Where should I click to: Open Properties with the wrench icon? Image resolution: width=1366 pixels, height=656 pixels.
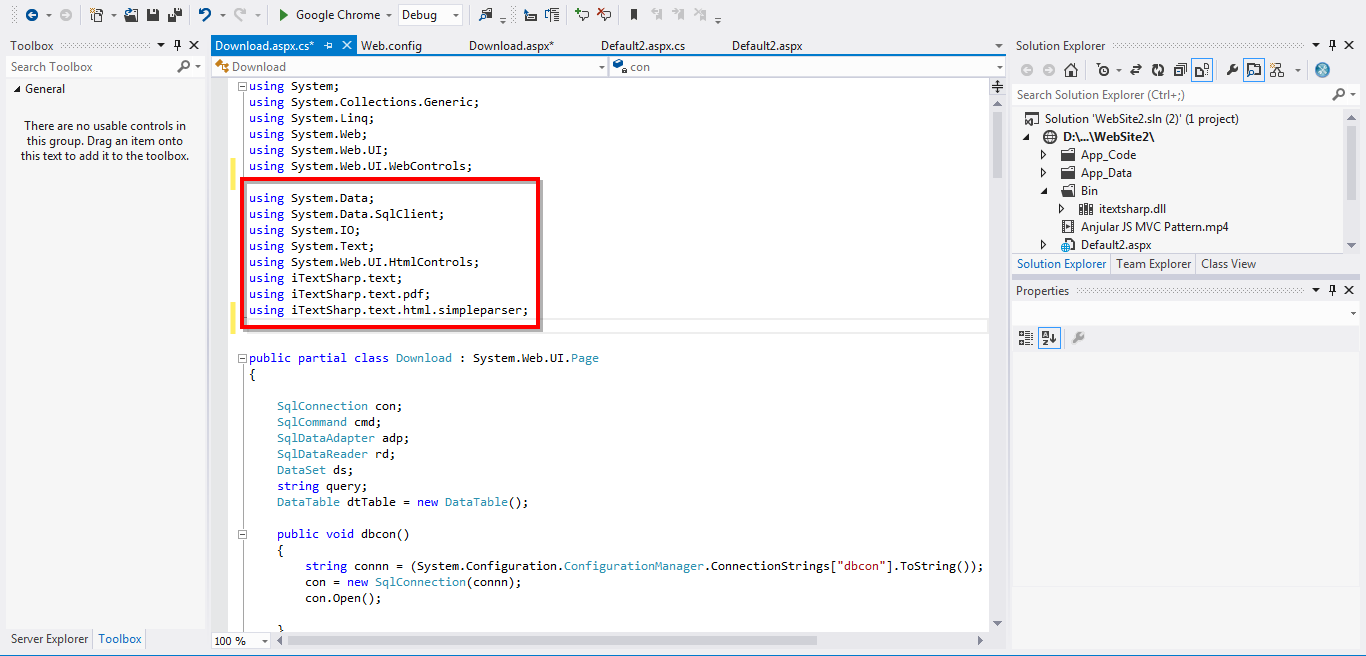coord(1232,70)
